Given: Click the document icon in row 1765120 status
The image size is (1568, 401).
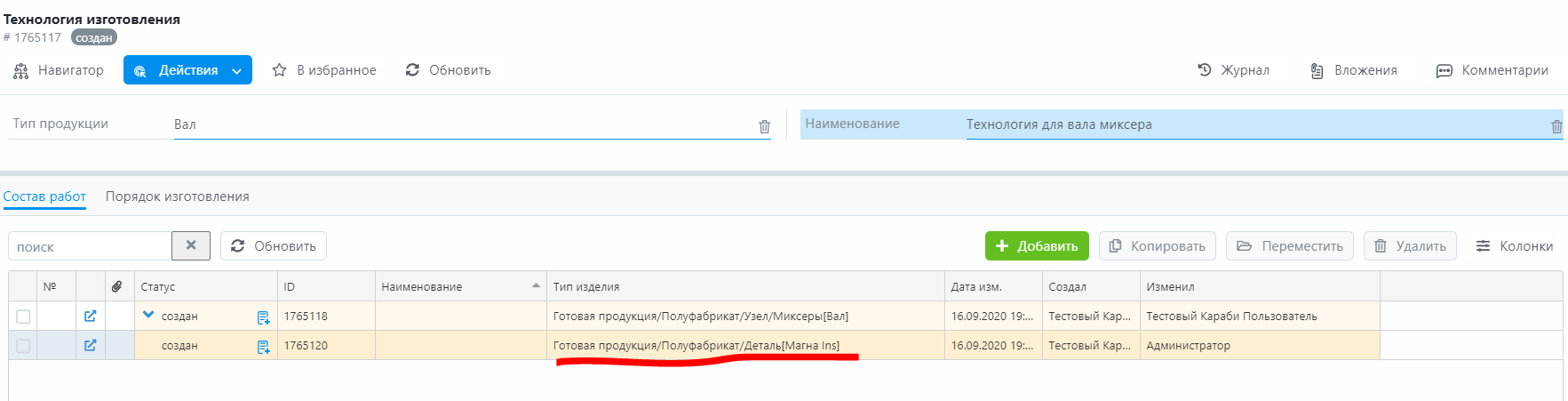Looking at the screenshot, I should coord(263,347).
